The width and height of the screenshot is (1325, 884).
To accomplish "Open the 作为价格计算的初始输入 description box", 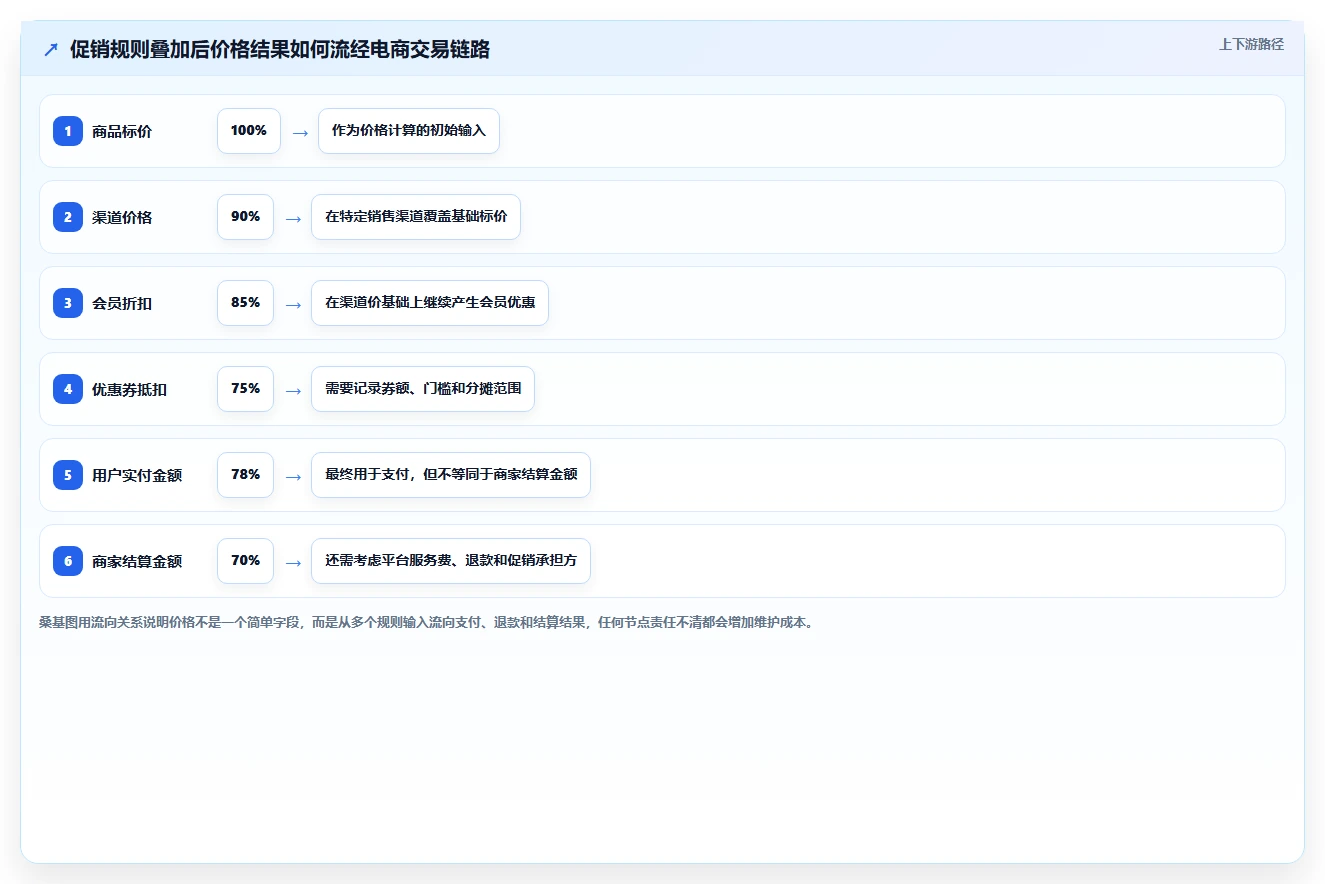I will (x=409, y=131).
